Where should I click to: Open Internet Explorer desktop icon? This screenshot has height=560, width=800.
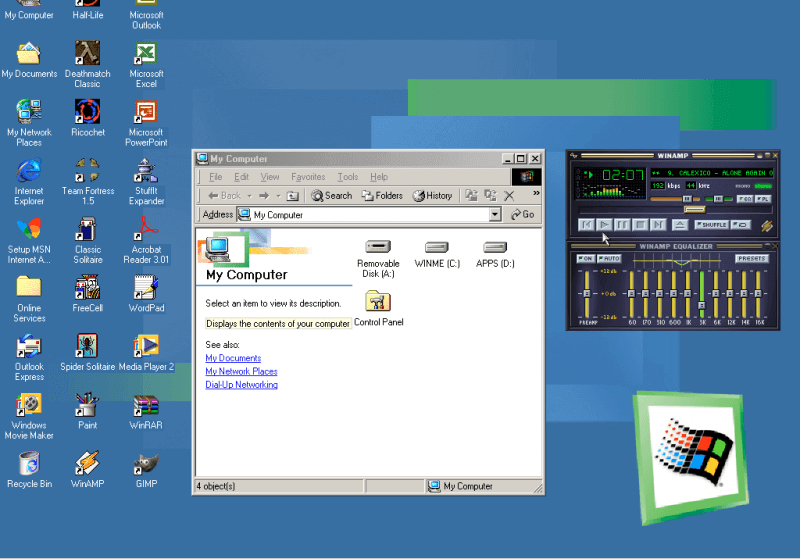pos(29,181)
